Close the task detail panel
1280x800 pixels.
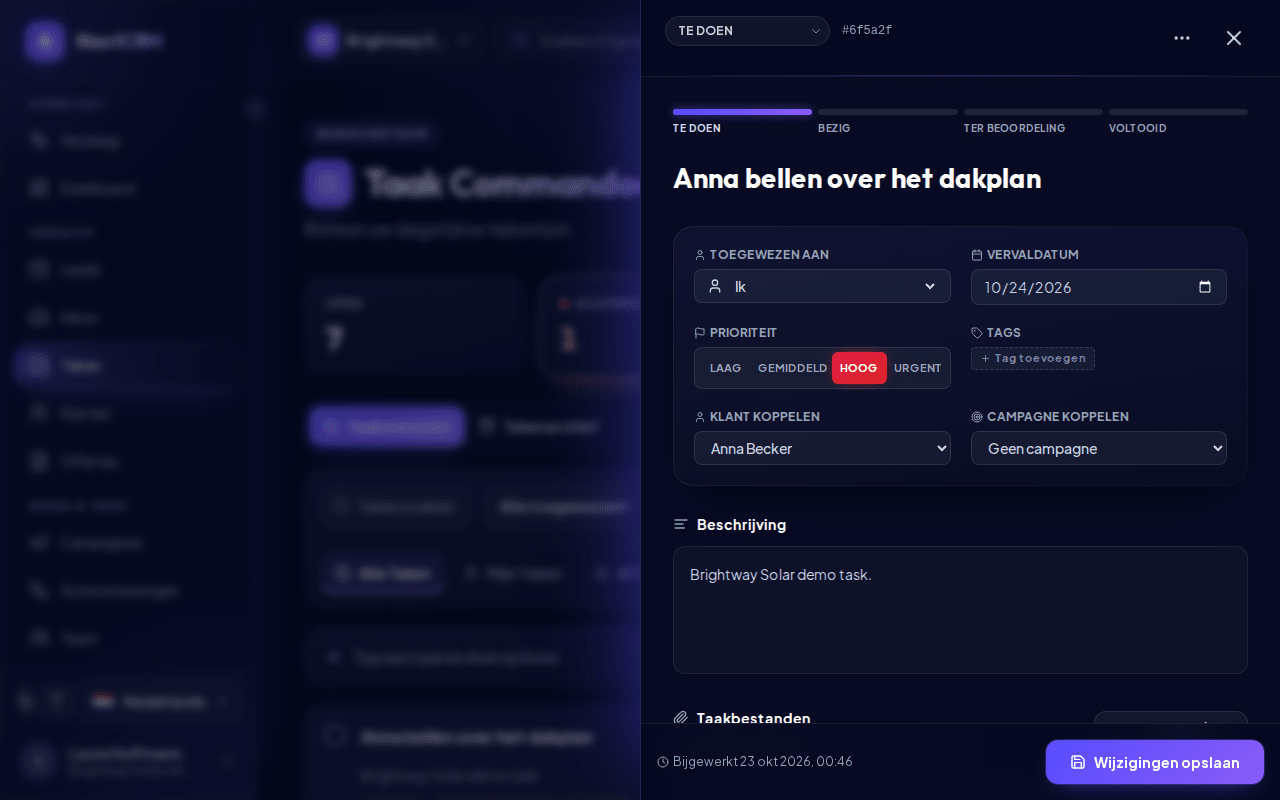1234,38
